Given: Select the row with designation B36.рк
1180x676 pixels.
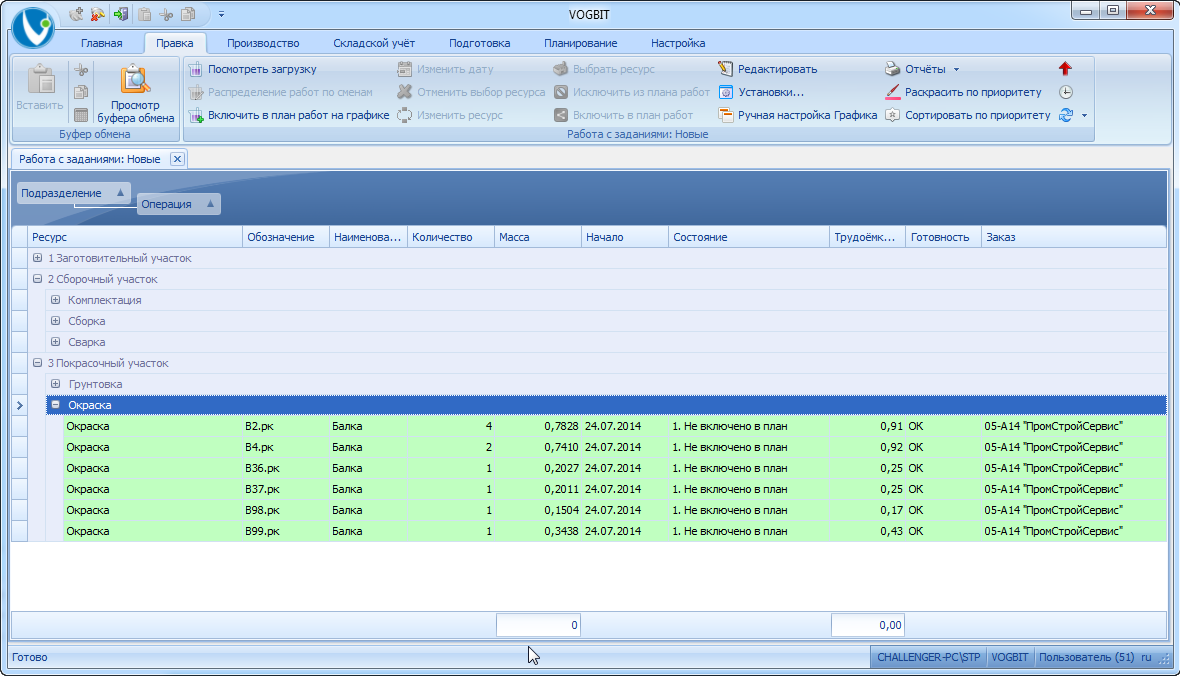Looking at the screenshot, I should tap(615, 468).
